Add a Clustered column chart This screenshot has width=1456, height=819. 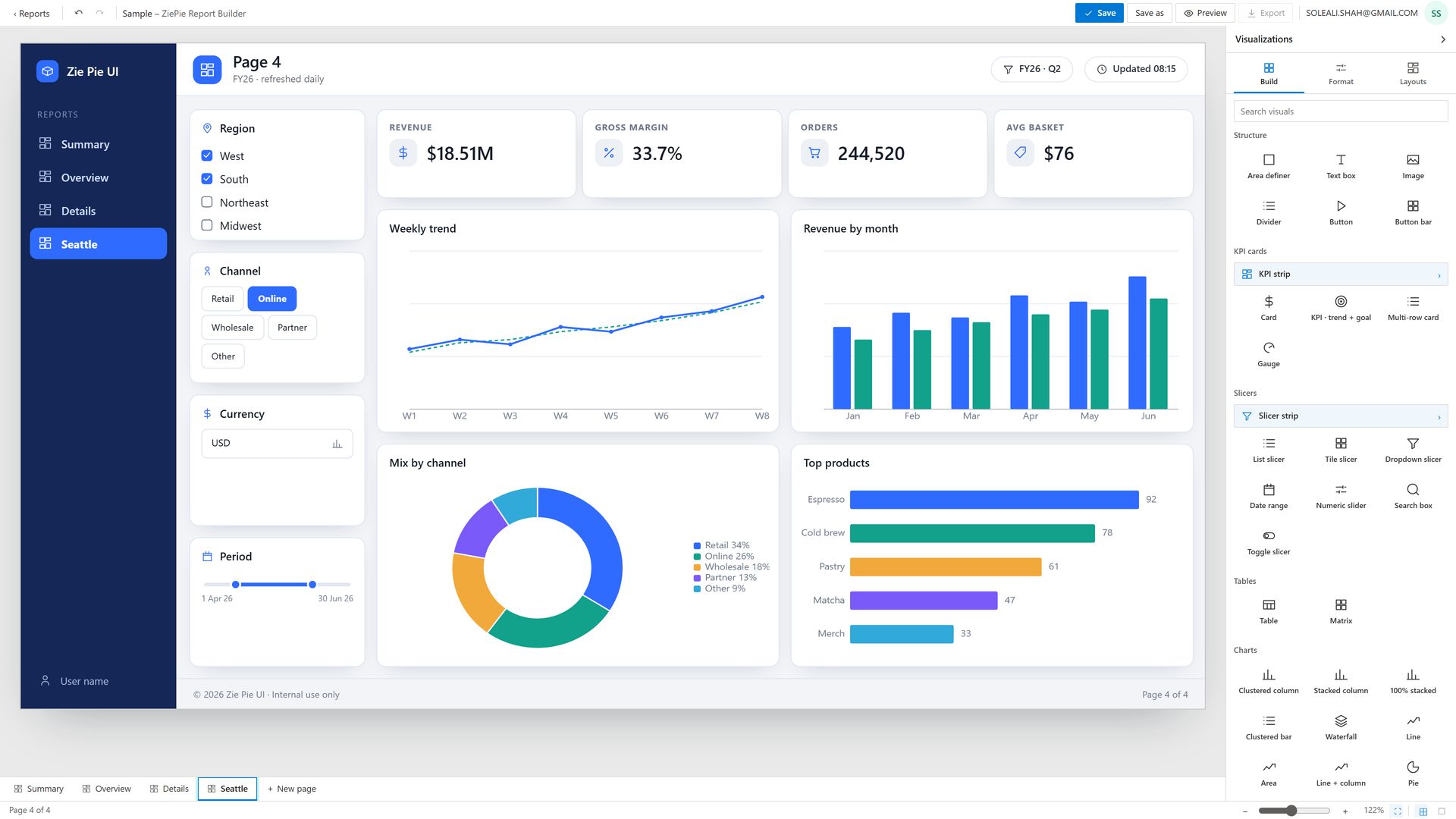[x=1268, y=681]
